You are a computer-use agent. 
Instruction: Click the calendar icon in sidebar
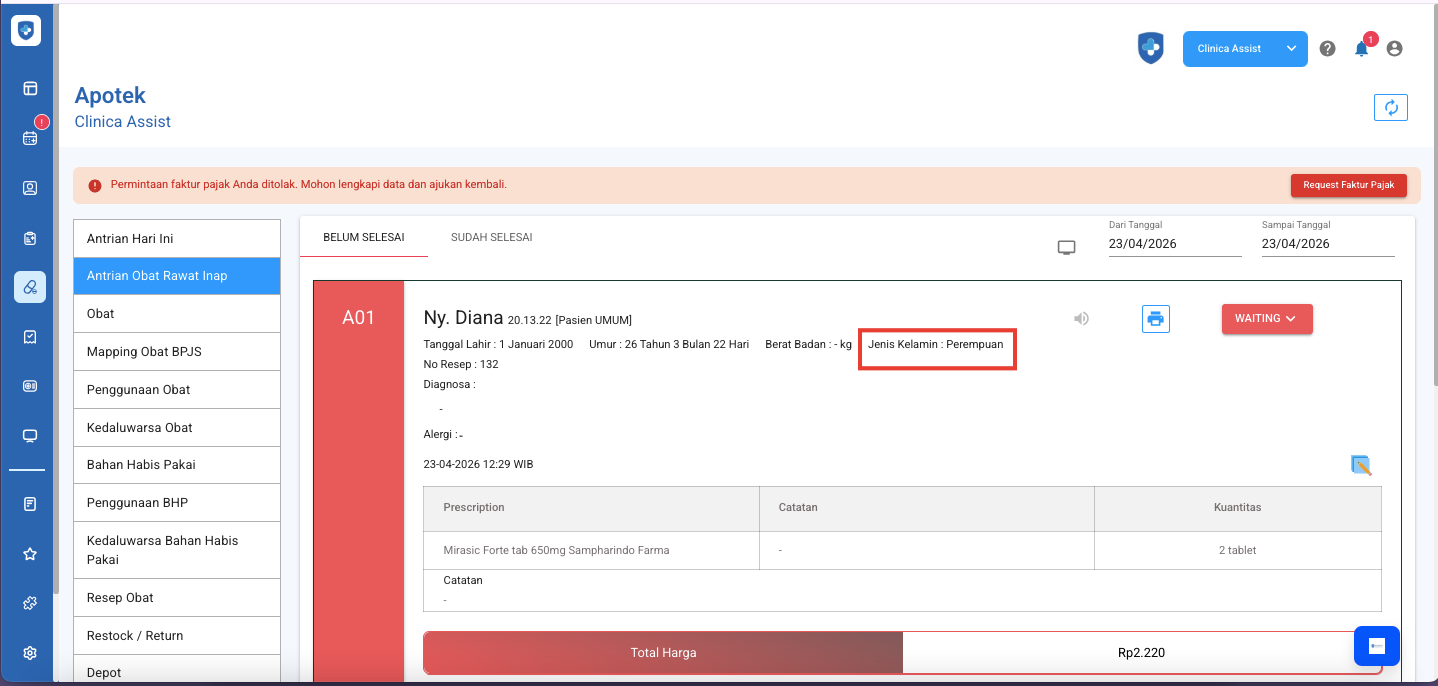30,138
